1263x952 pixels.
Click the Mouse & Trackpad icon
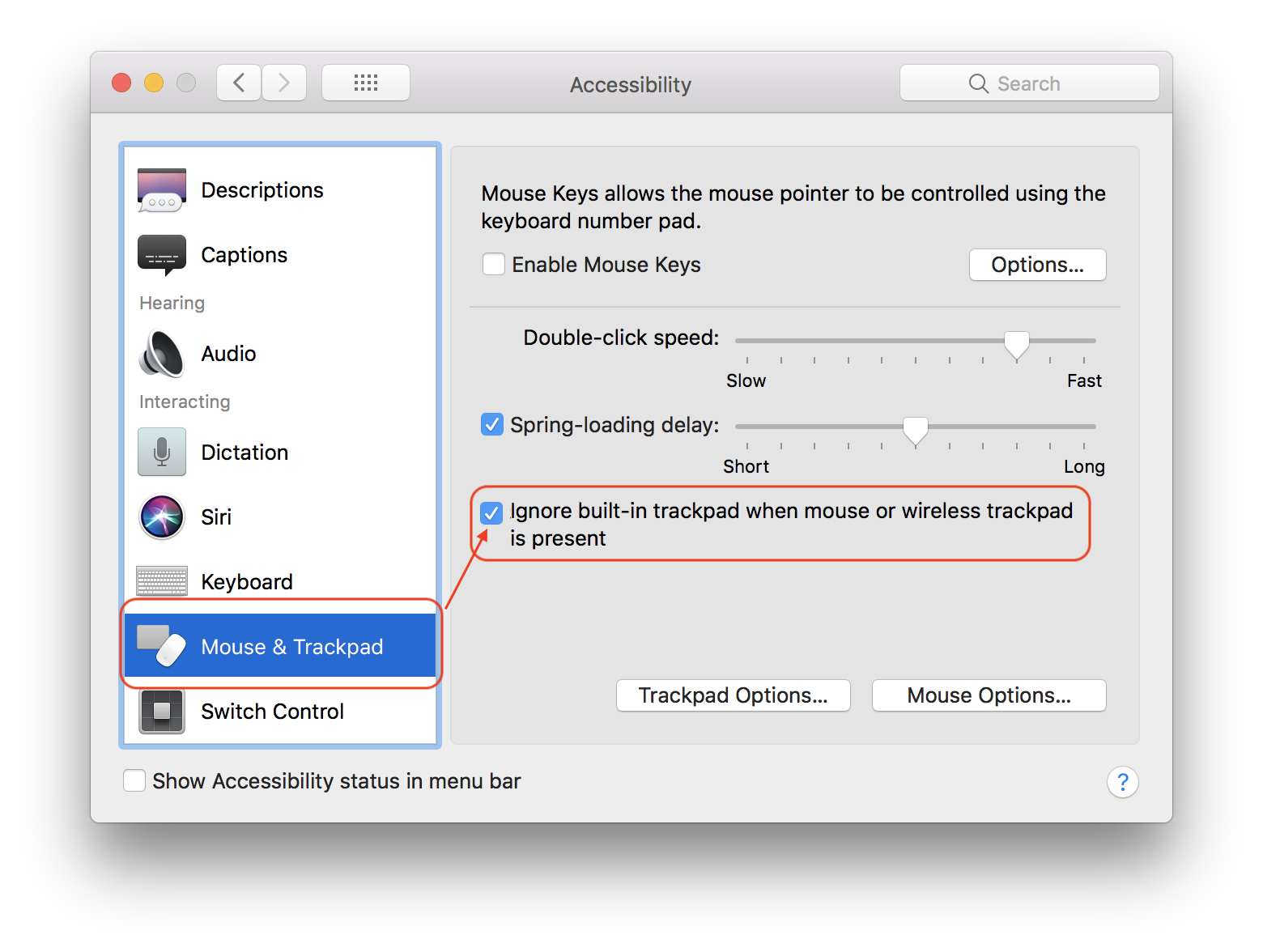point(162,646)
